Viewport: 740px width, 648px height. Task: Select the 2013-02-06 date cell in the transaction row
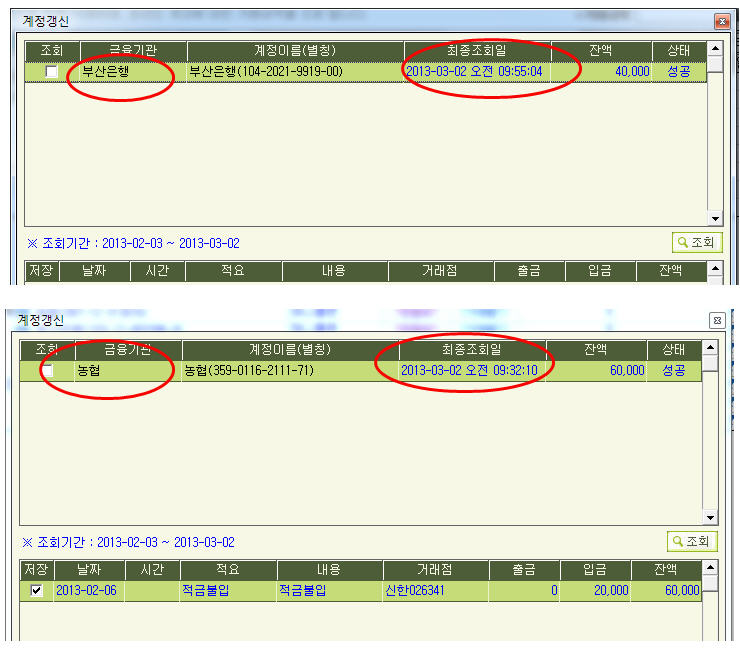(88, 591)
